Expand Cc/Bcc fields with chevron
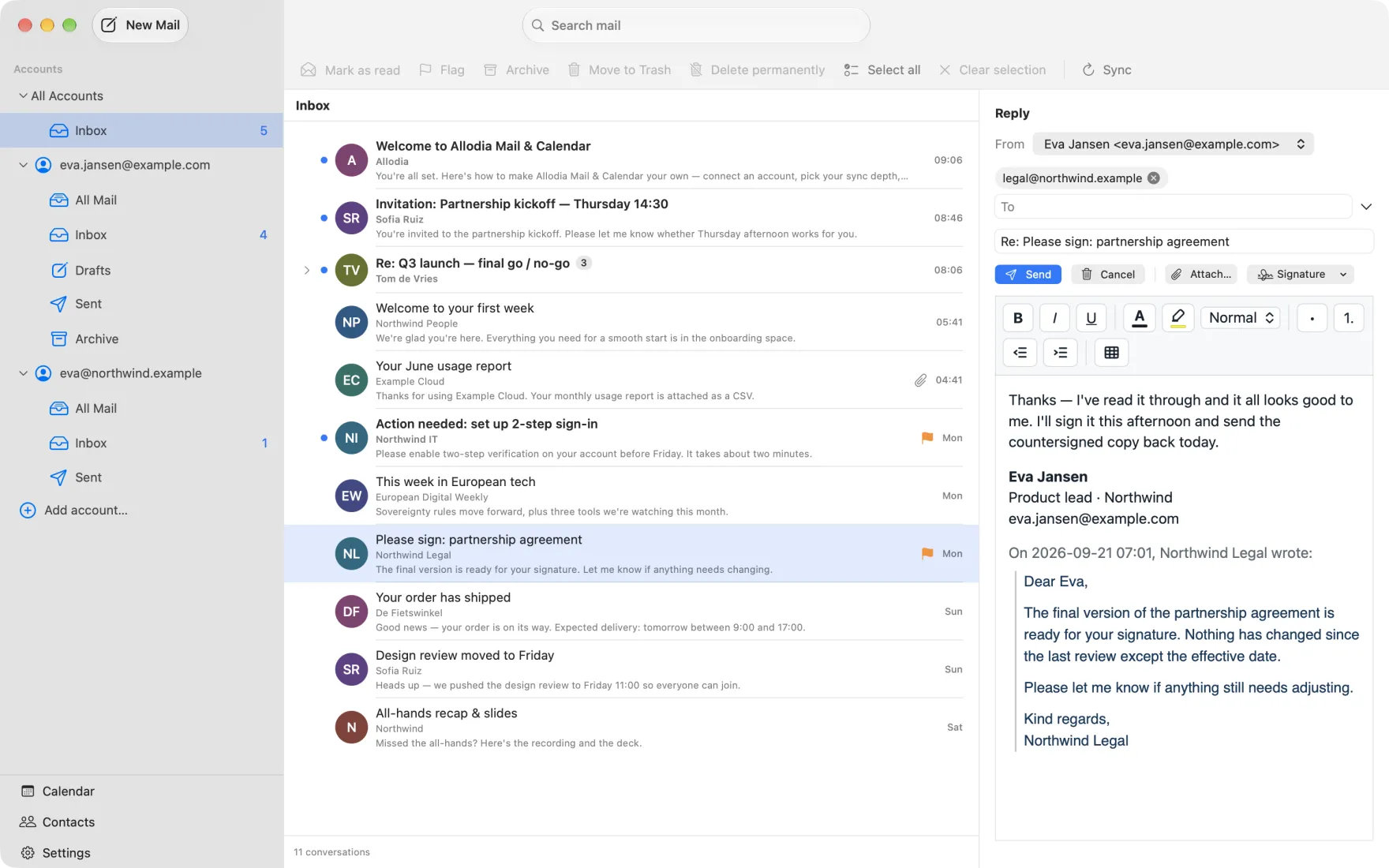The height and width of the screenshot is (868, 1389). 1366,207
